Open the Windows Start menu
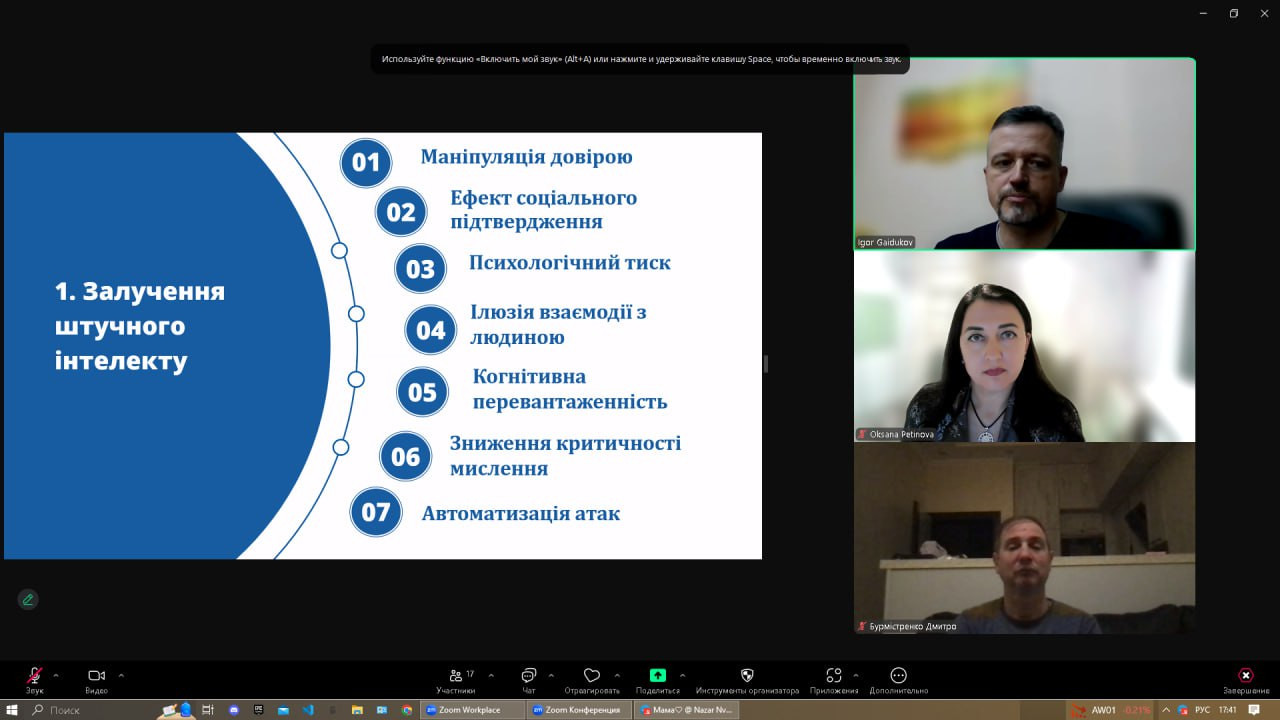 12,710
